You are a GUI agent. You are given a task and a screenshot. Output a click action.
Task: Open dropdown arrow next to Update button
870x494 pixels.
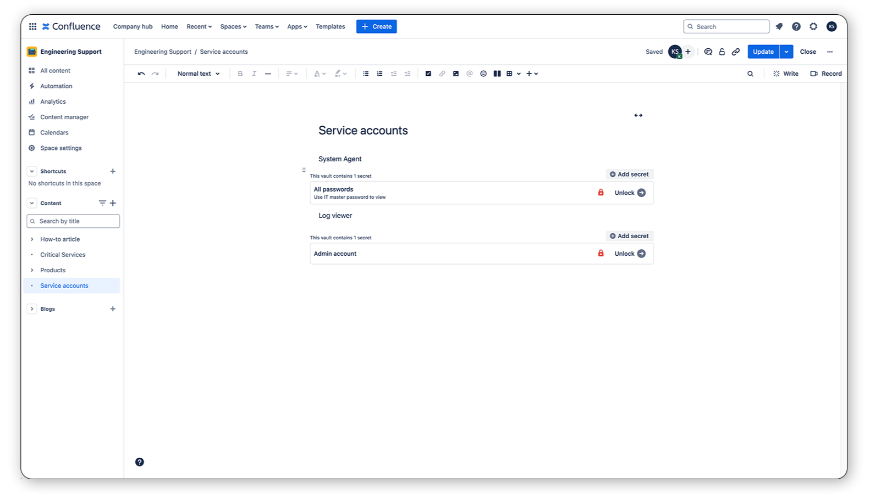point(786,52)
